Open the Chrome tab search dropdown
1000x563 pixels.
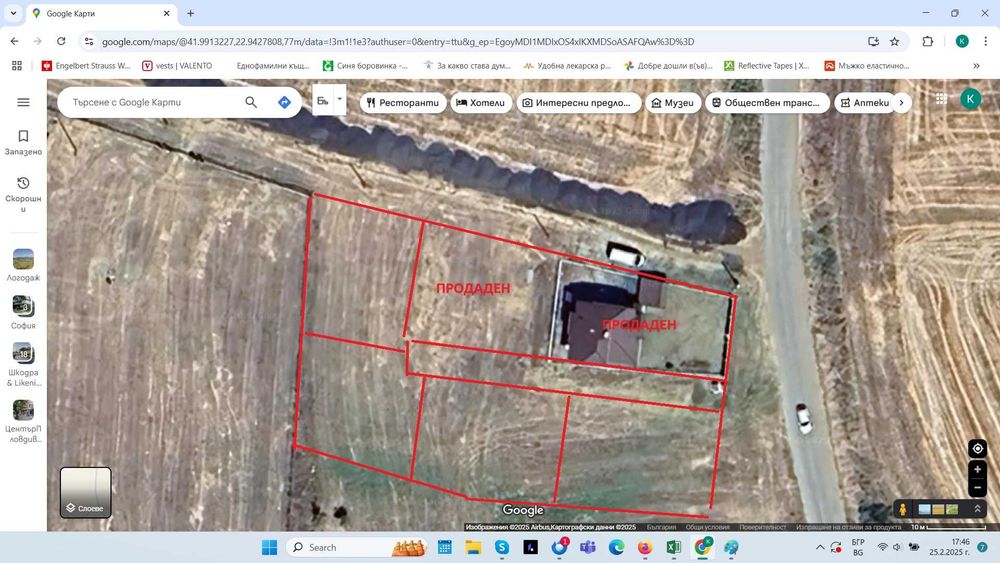pos(13,13)
